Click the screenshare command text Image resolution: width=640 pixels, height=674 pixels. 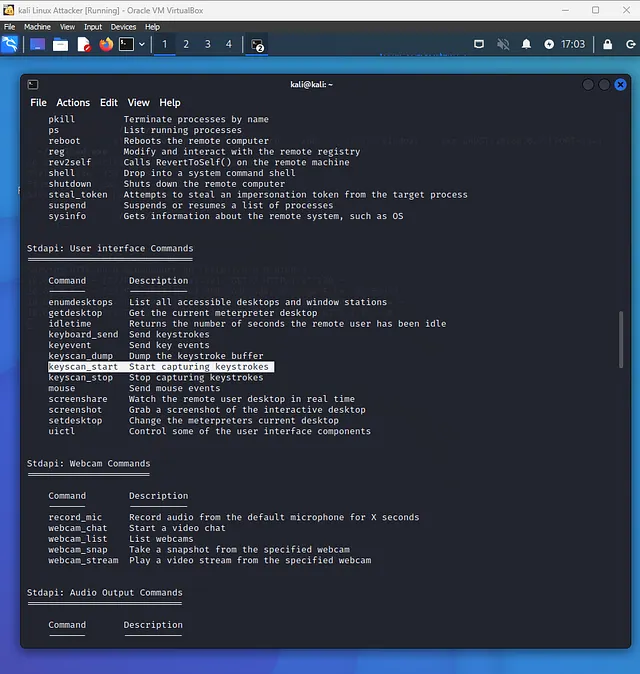pos(78,399)
